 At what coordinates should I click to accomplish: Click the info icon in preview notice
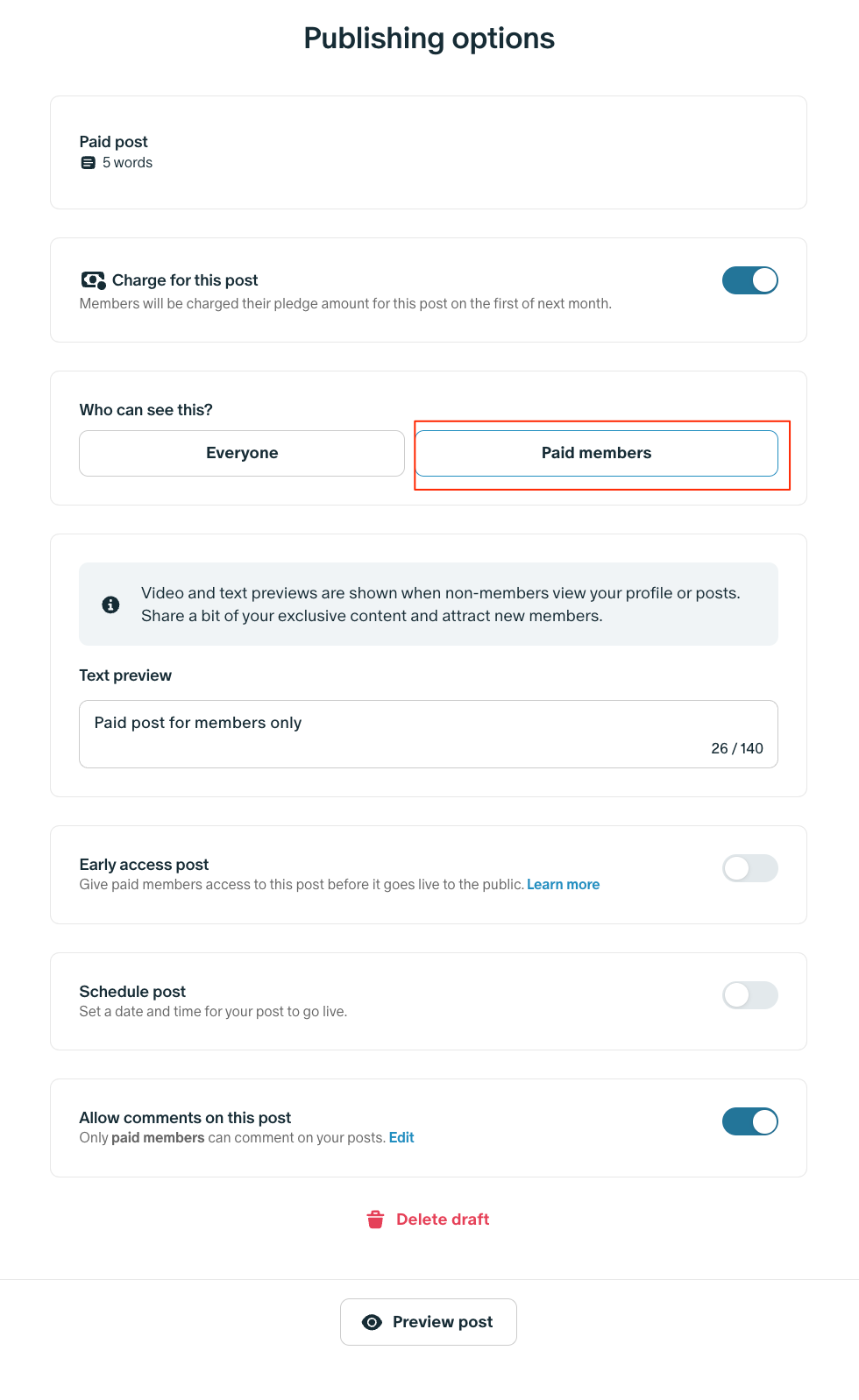pos(110,605)
